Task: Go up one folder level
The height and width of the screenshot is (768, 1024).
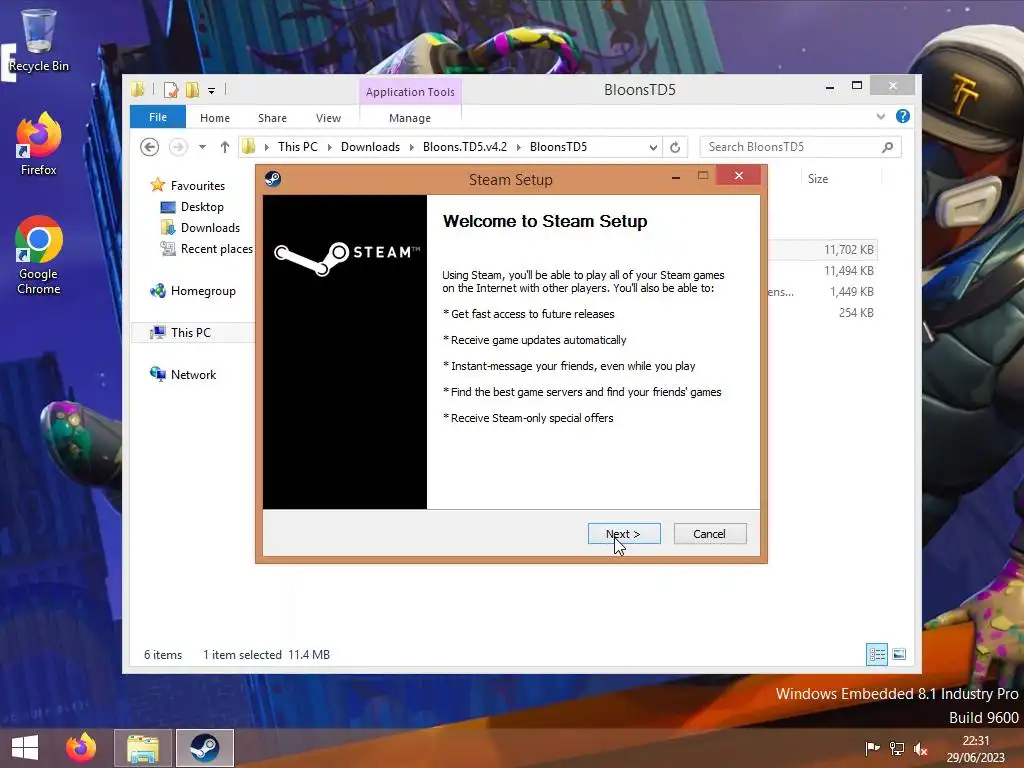Action: 225,147
